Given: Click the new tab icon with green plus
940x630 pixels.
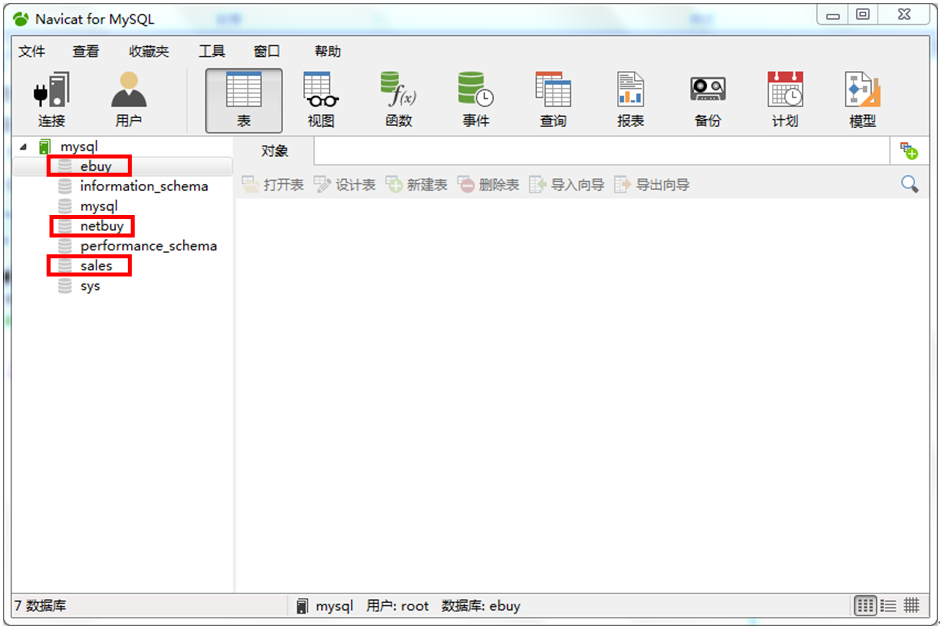Looking at the screenshot, I should click(909, 151).
